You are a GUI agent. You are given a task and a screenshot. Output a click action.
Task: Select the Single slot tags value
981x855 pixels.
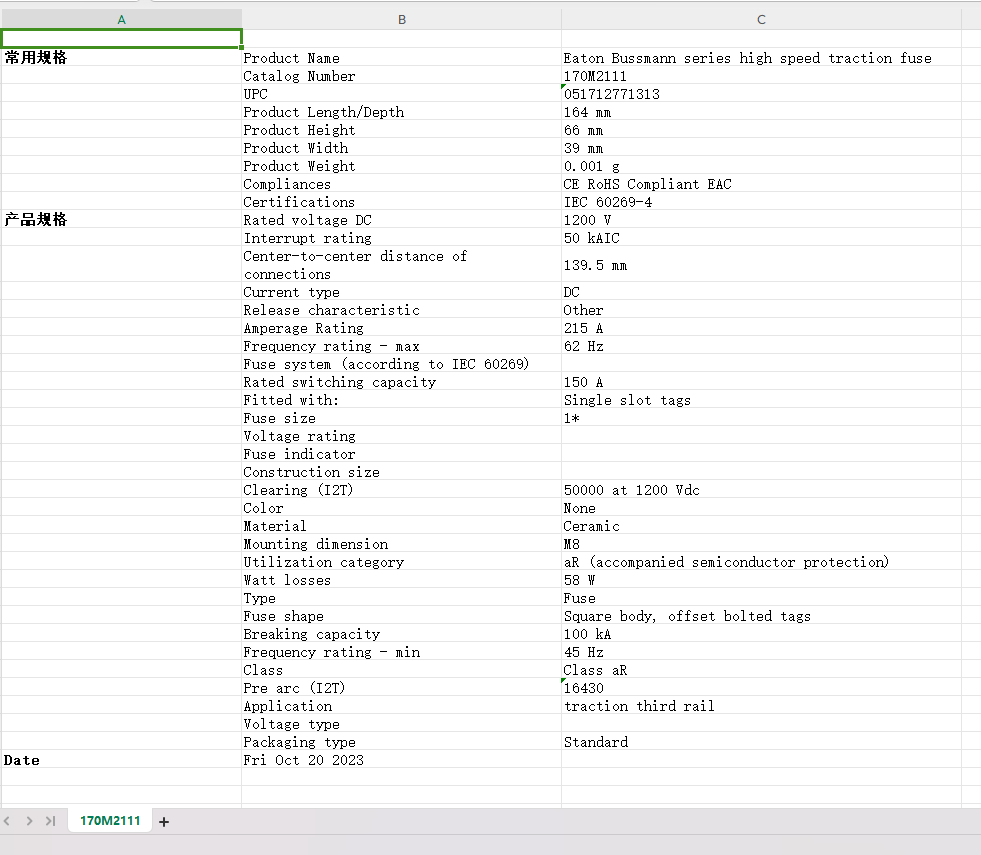click(x=761, y=400)
